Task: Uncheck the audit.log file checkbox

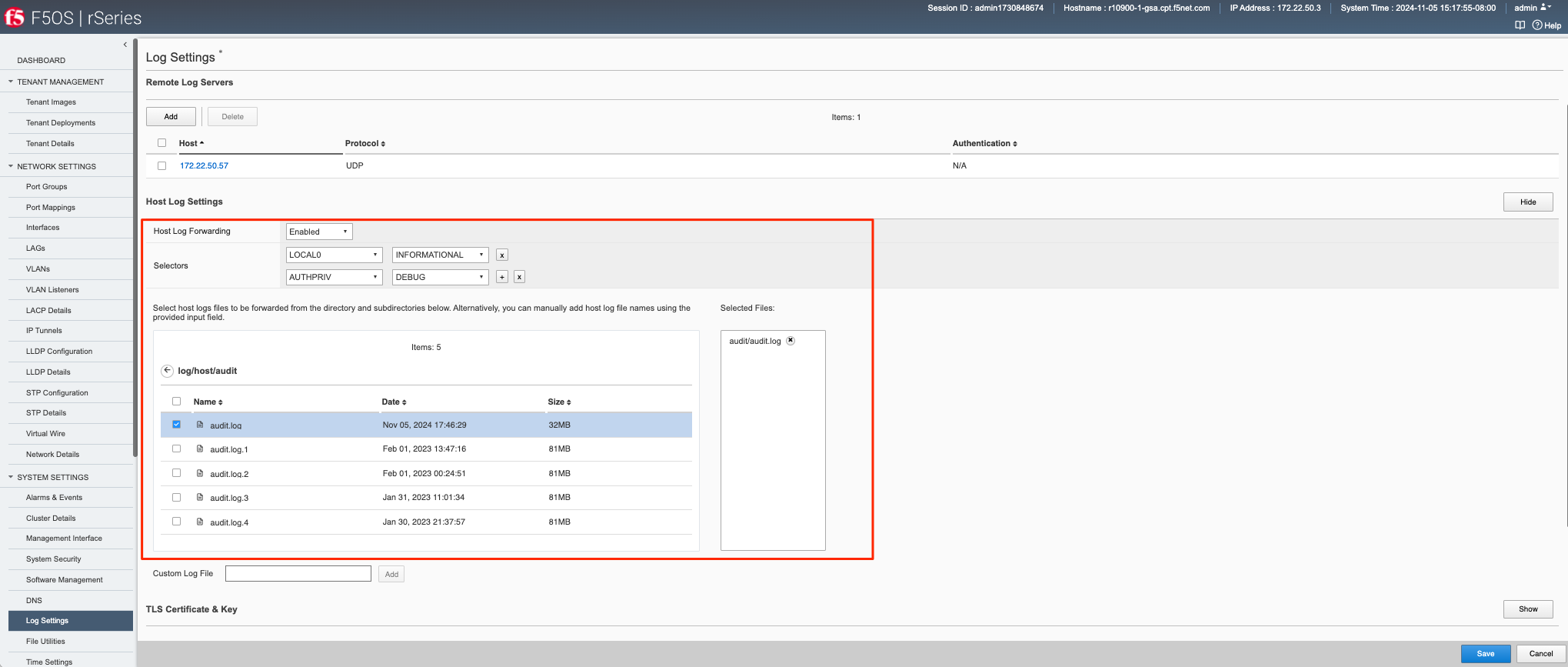Action: tap(177, 425)
